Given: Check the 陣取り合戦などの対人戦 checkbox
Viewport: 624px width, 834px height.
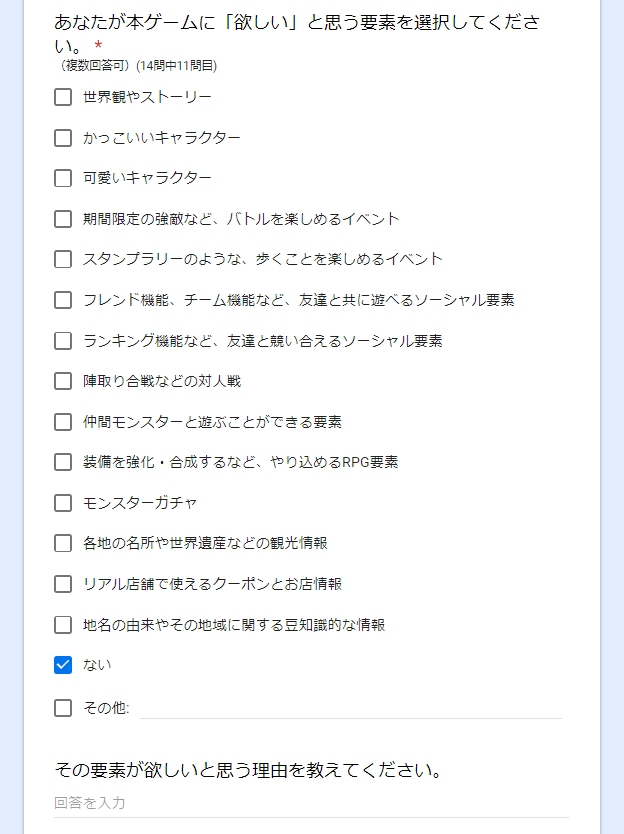Looking at the screenshot, I should [63, 381].
